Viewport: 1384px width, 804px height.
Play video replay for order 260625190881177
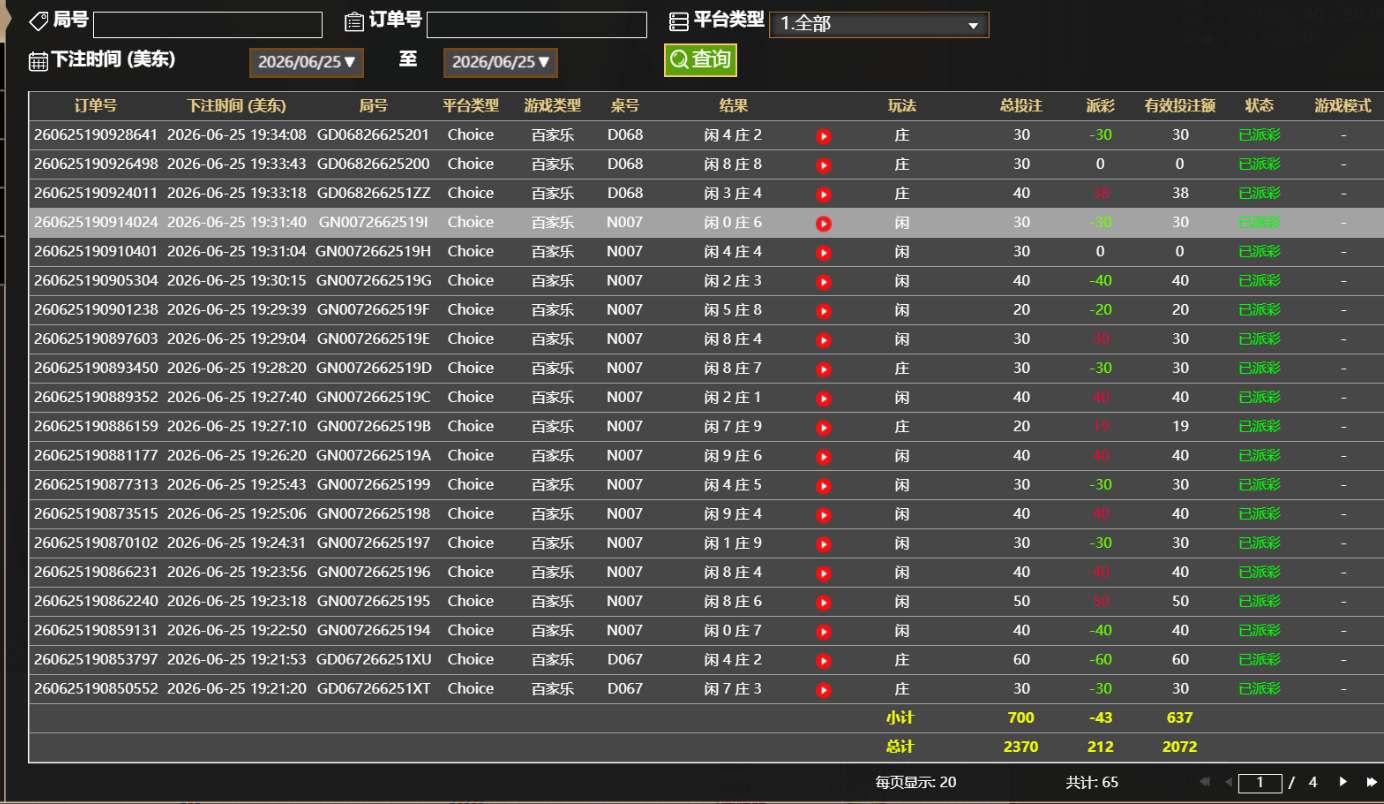coord(824,457)
